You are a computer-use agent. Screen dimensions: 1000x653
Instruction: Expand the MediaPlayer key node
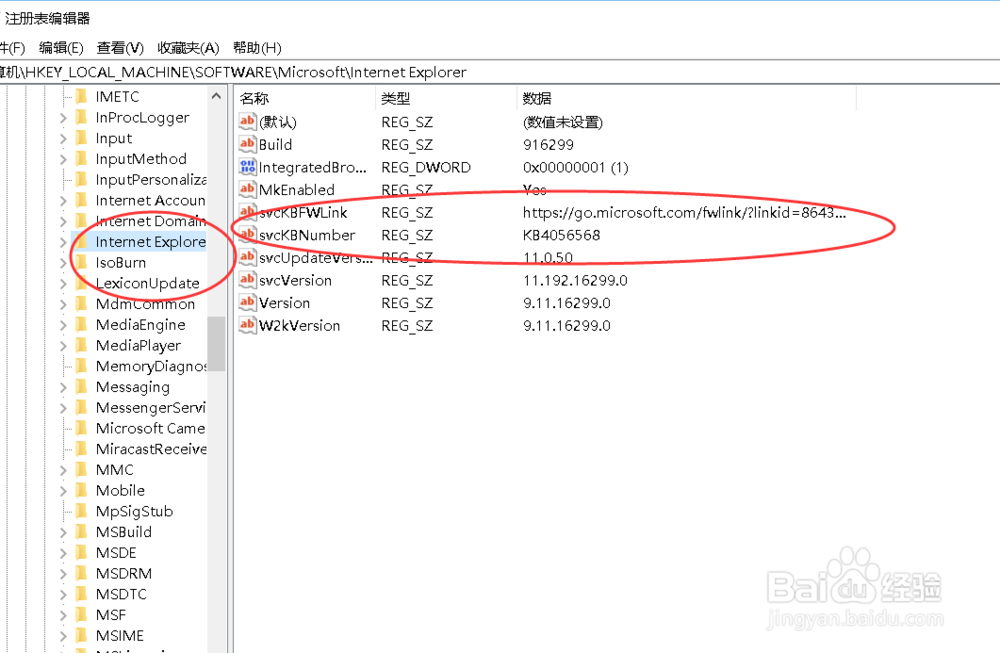[62, 346]
